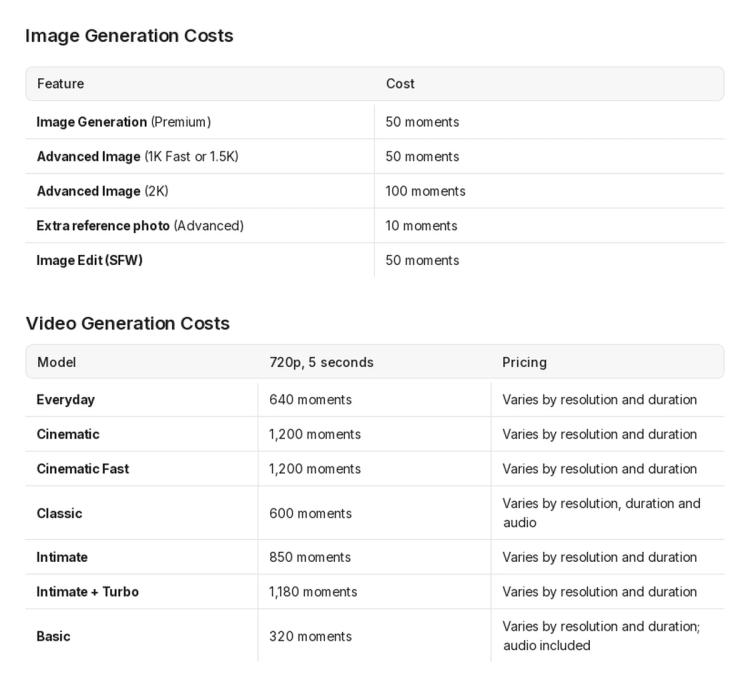The height and width of the screenshot is (682, 750).
Task: Click the '600 moments' cell
Action: [310, 513]
